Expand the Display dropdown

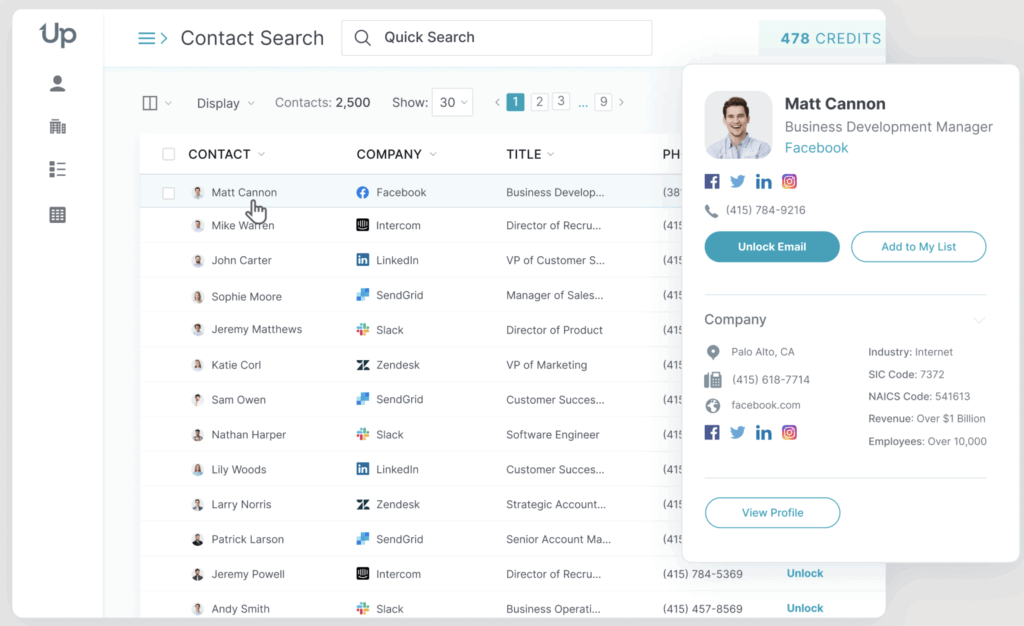225,103
